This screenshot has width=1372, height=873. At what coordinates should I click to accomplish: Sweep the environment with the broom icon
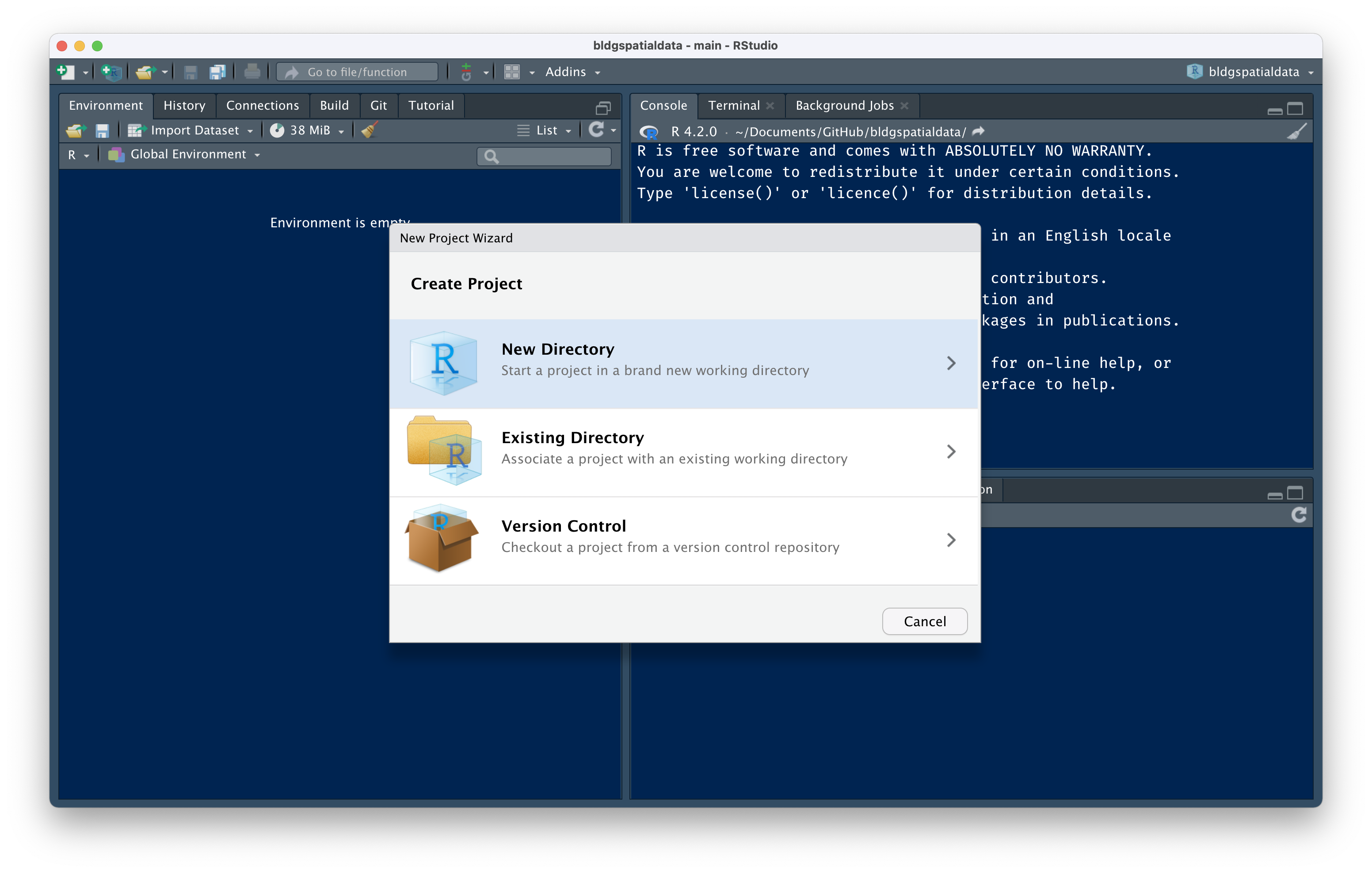pos(368,130)
